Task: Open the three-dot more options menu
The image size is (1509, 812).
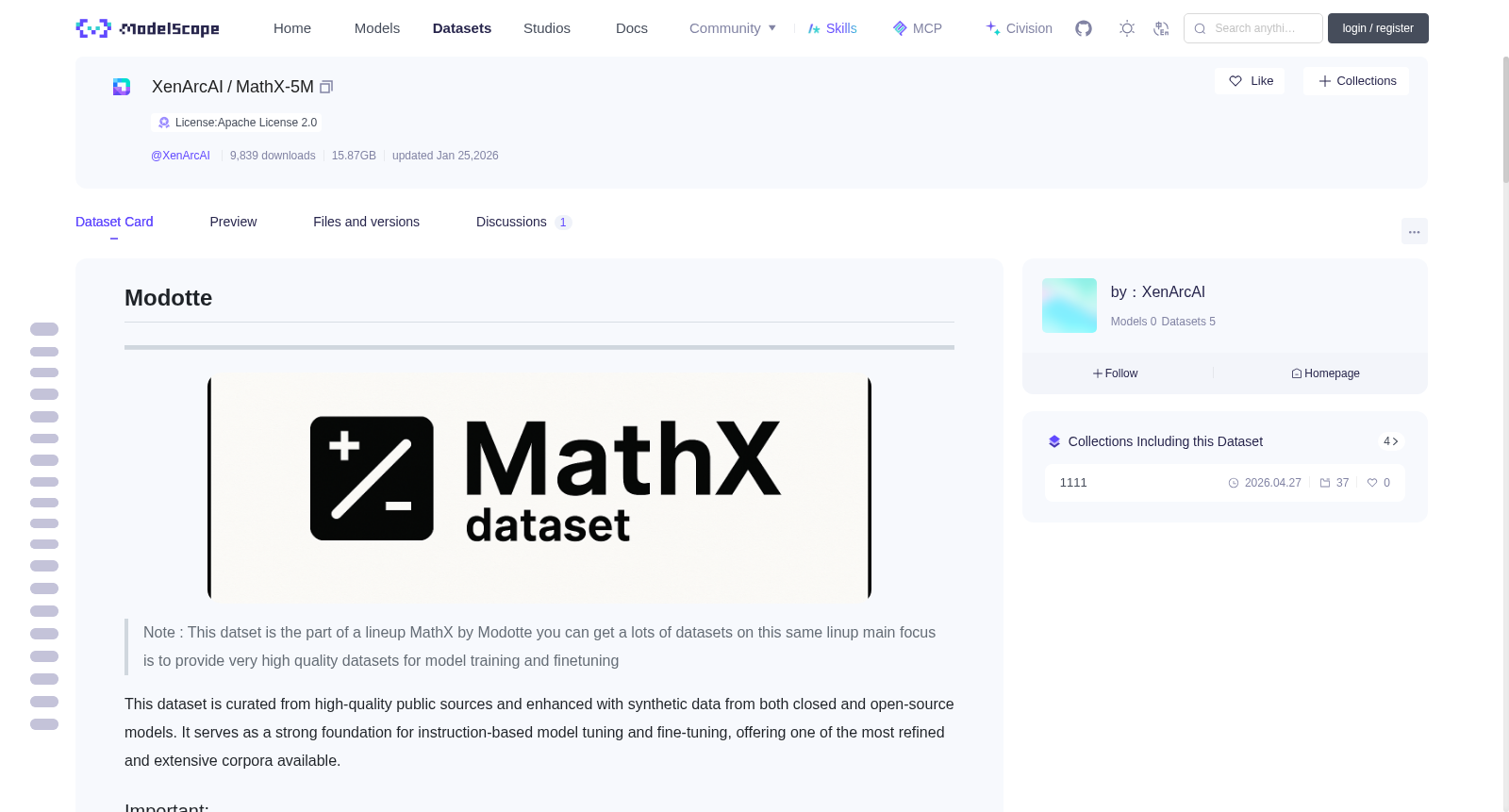Action: click(x=1415, y=231)
